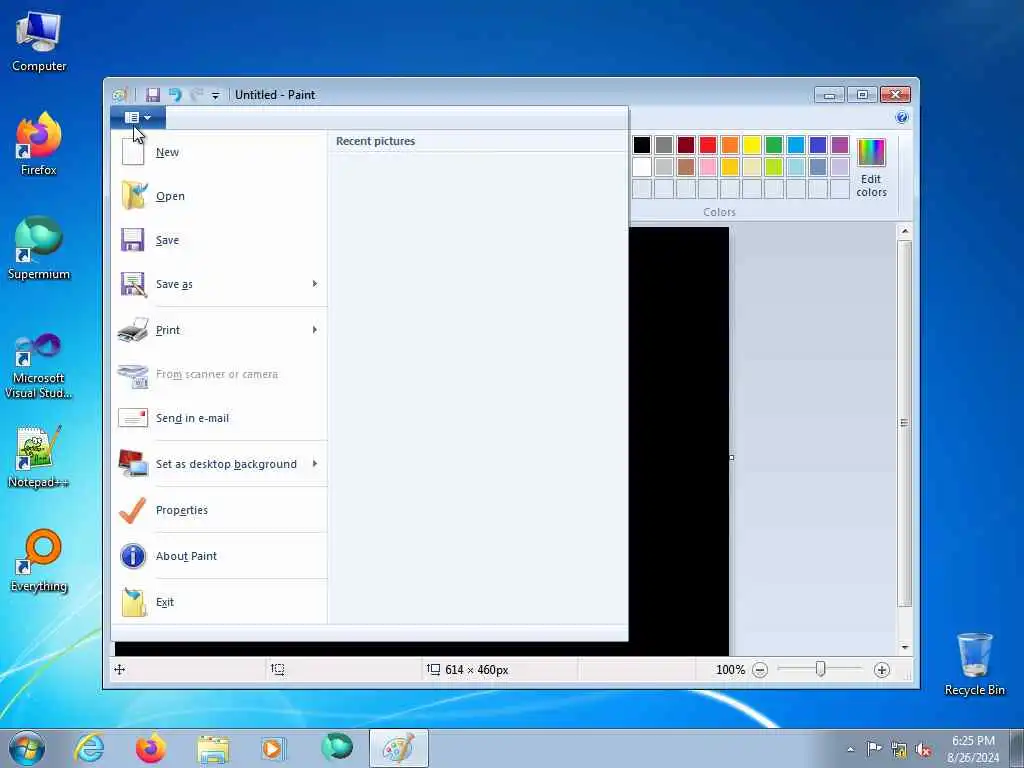Click vertical scrollbar down arrow
The width and height of the screenshot is (1024, 768).
[904, 647]
